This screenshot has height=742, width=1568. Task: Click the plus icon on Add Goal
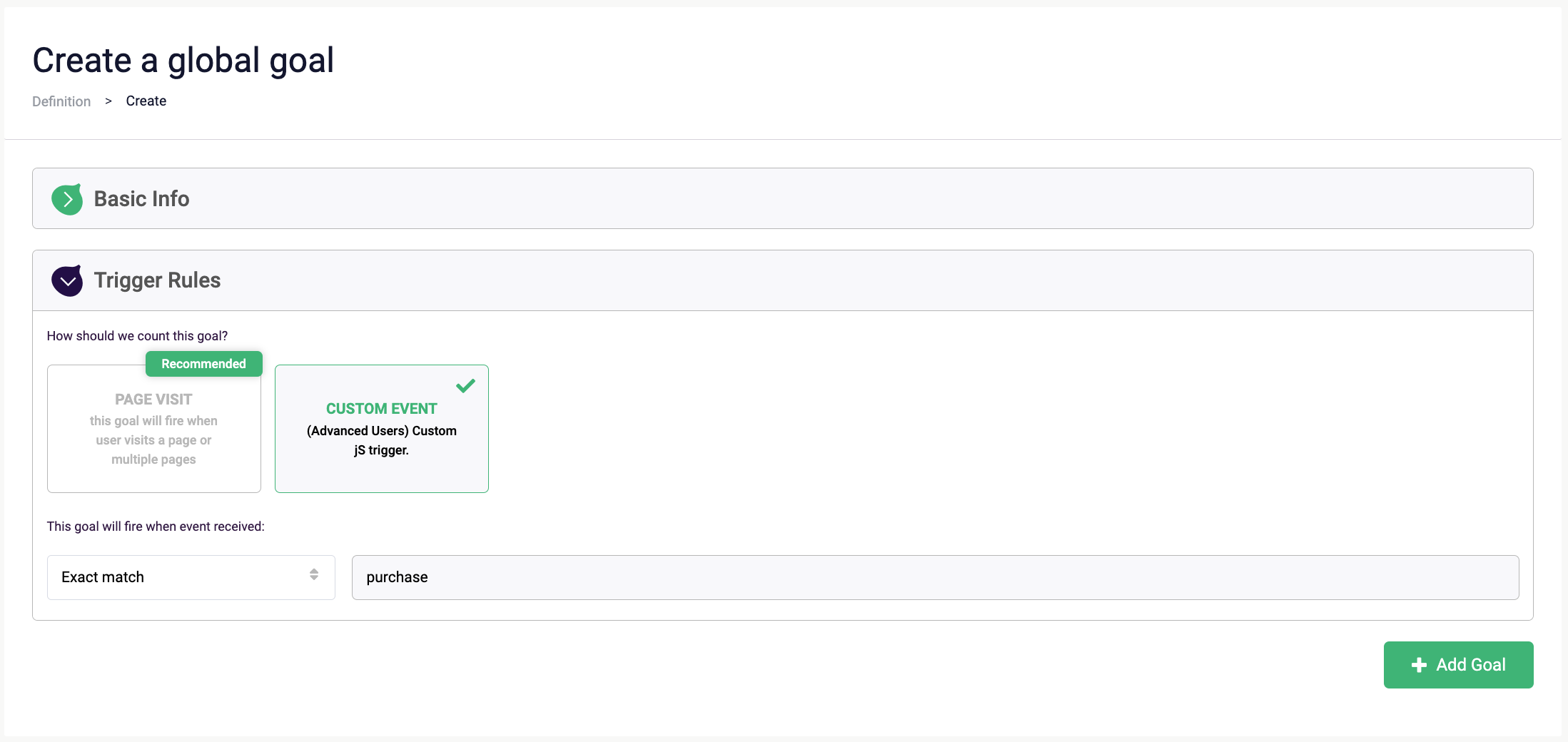tap(1419, 665)
